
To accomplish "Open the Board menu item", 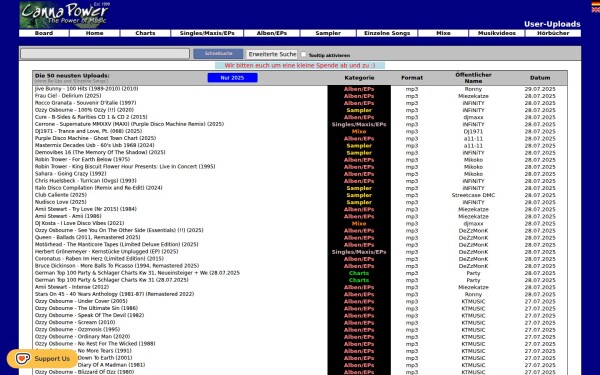I will (44, 33).
